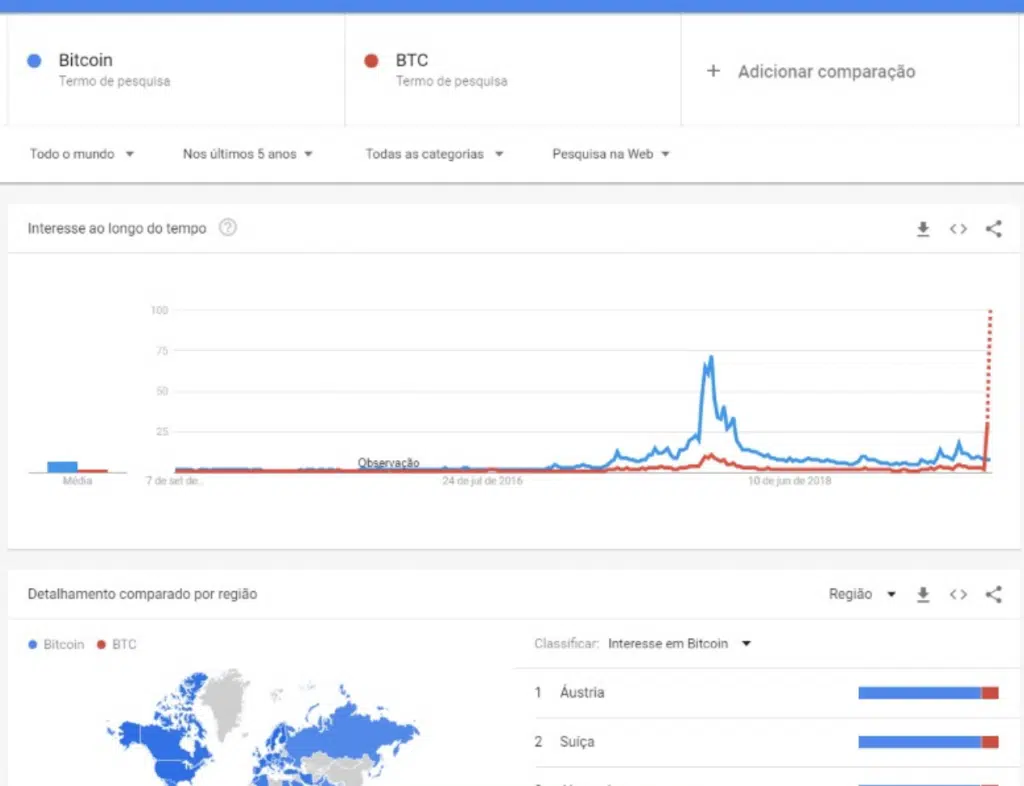Click help icon beside Interesse ao longo do tempo
The image size is (1024, 786).
click(x=228, y=228)
